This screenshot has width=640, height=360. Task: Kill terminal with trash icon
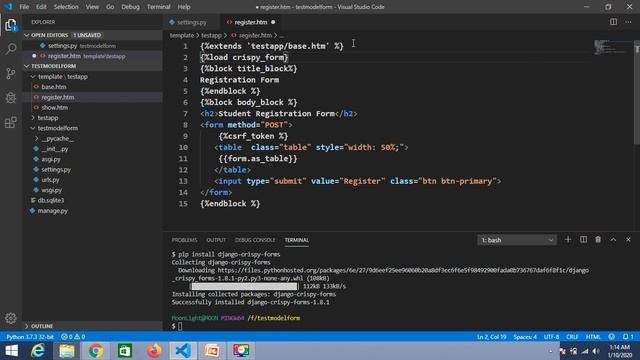tap(598, 240)
